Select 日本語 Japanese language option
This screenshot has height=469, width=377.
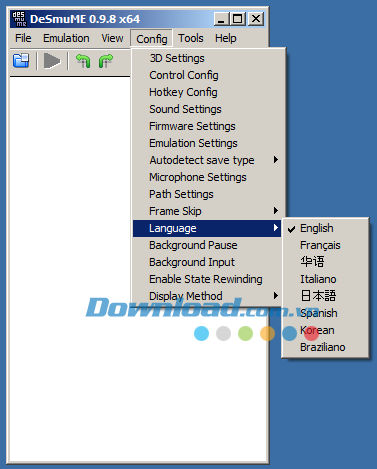(x=325, y=296)
